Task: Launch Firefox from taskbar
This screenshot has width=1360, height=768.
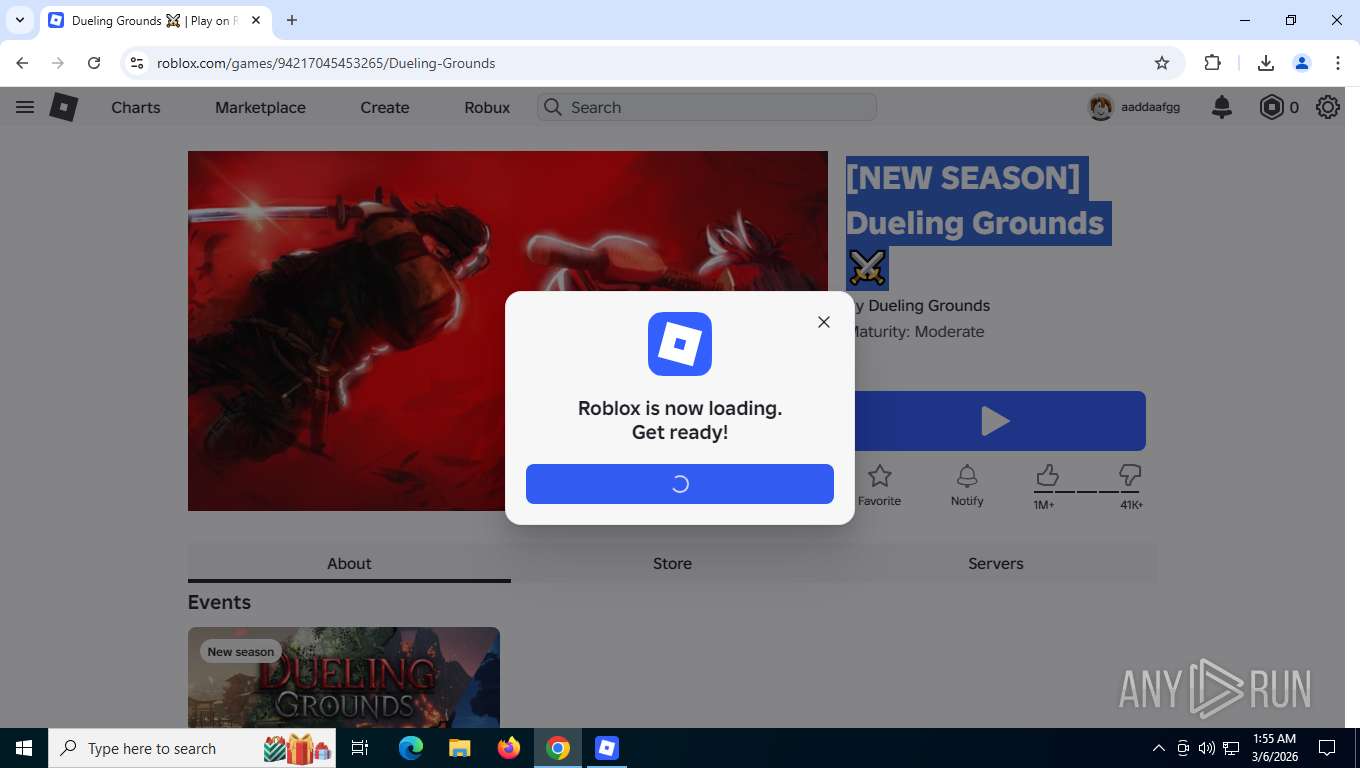Action: 509,748
